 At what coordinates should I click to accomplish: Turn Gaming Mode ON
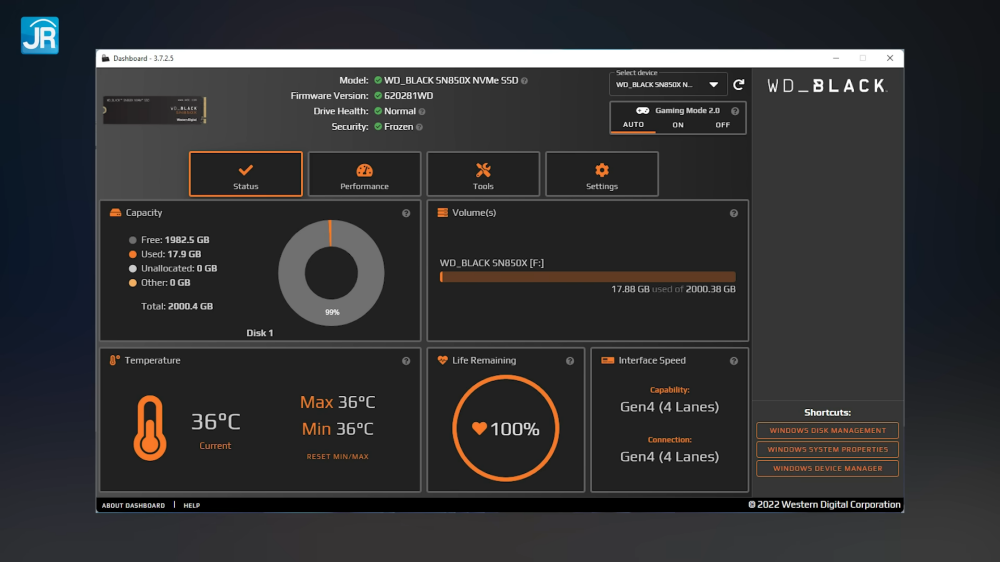tap(678, 125)
